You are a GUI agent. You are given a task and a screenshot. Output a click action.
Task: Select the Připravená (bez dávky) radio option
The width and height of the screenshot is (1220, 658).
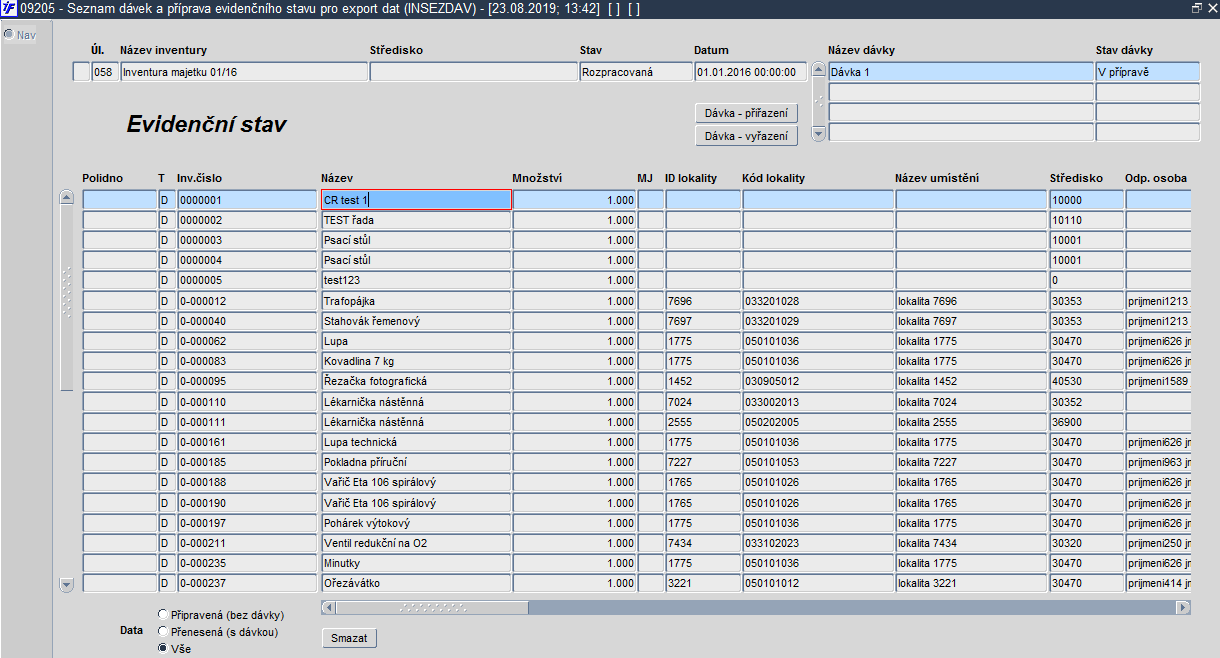[163, 614]
